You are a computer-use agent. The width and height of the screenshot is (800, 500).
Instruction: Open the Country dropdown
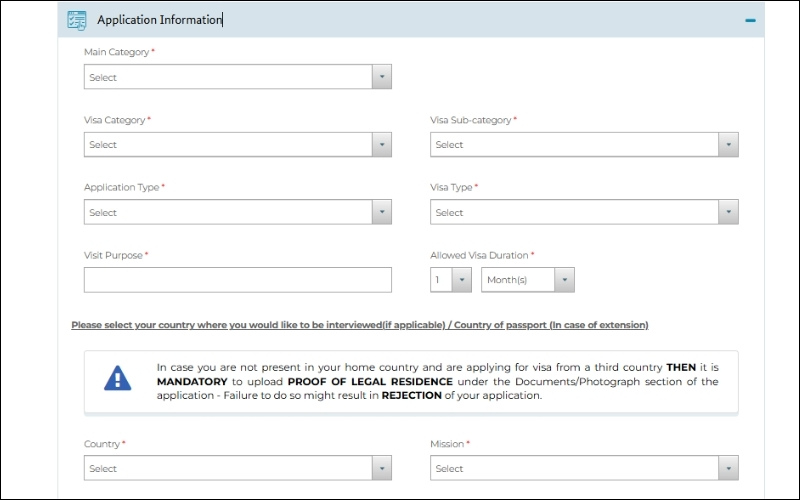coord(228,468)
